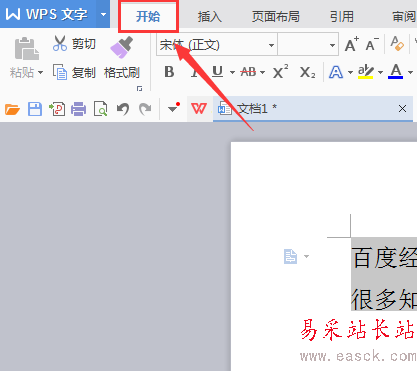The width and height of the screenshot is (417, 371).
Task: Decrease font size with A- icon
Action: [x=372, y=44]
